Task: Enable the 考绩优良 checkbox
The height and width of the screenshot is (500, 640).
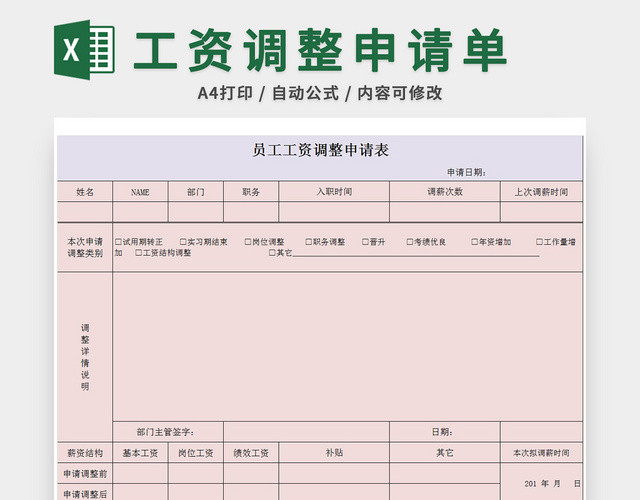Action: pyautogui.click(x=410, y=242)
